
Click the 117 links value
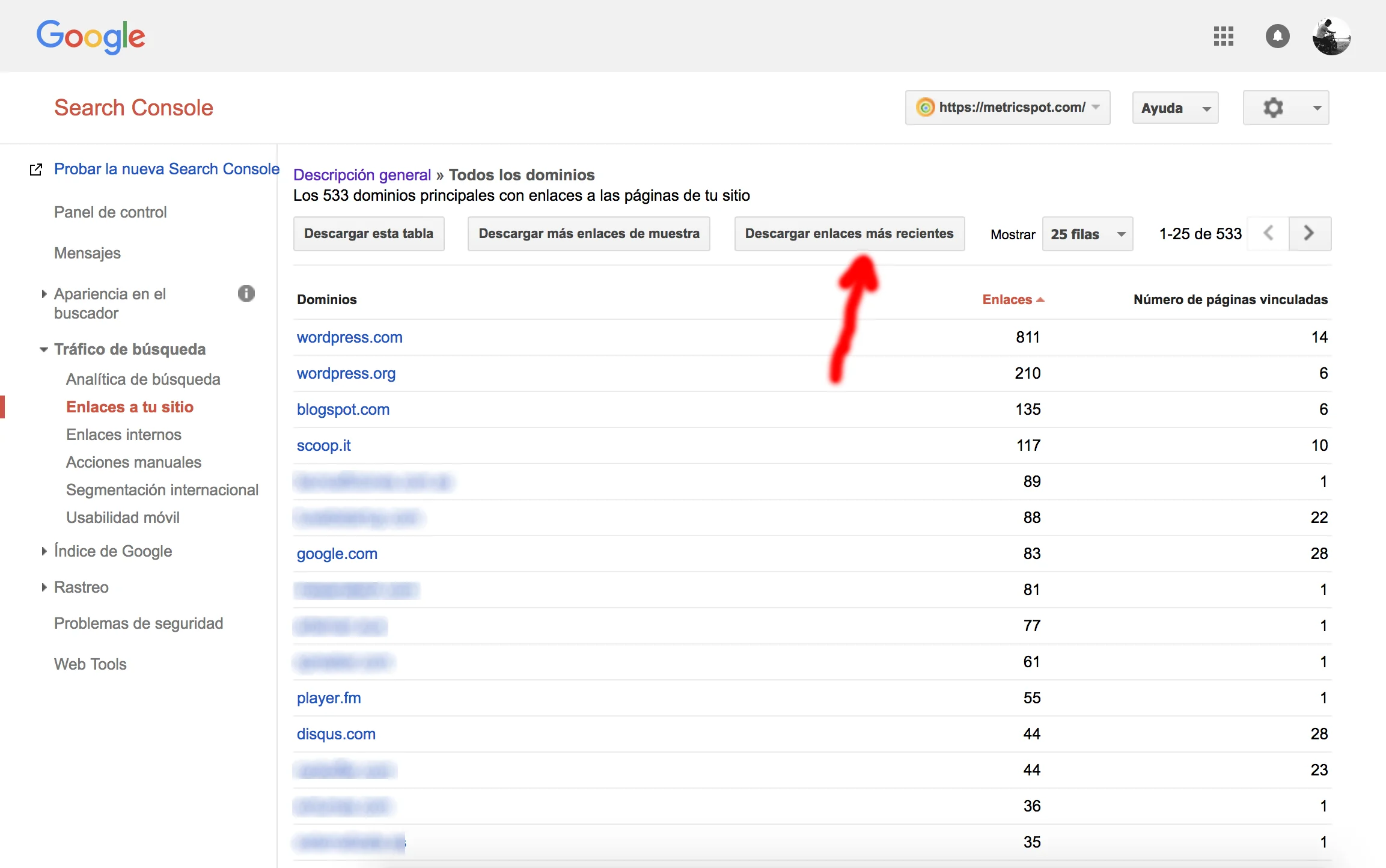click(1028, 445)
